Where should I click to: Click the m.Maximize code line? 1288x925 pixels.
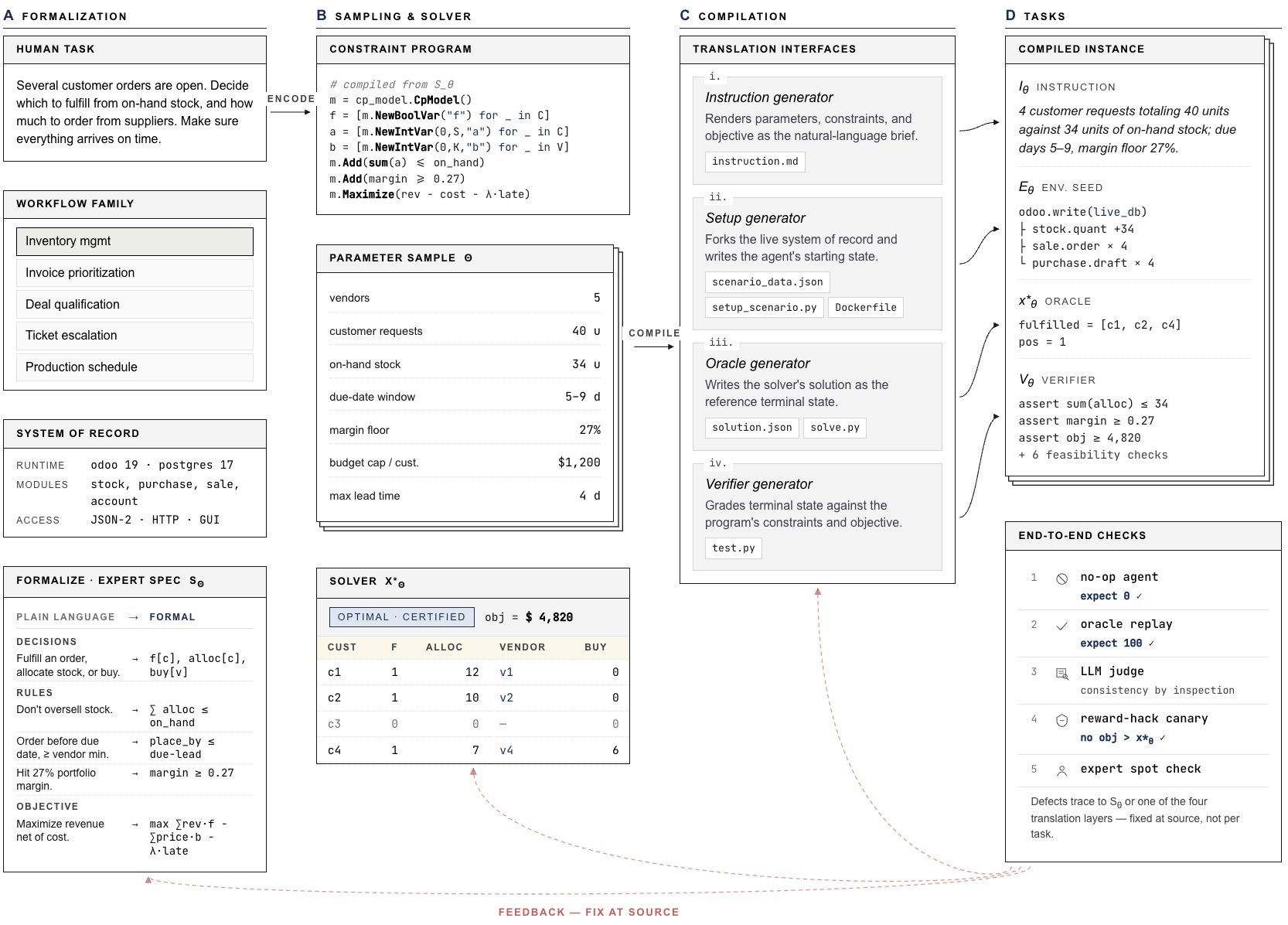point(430,195)
